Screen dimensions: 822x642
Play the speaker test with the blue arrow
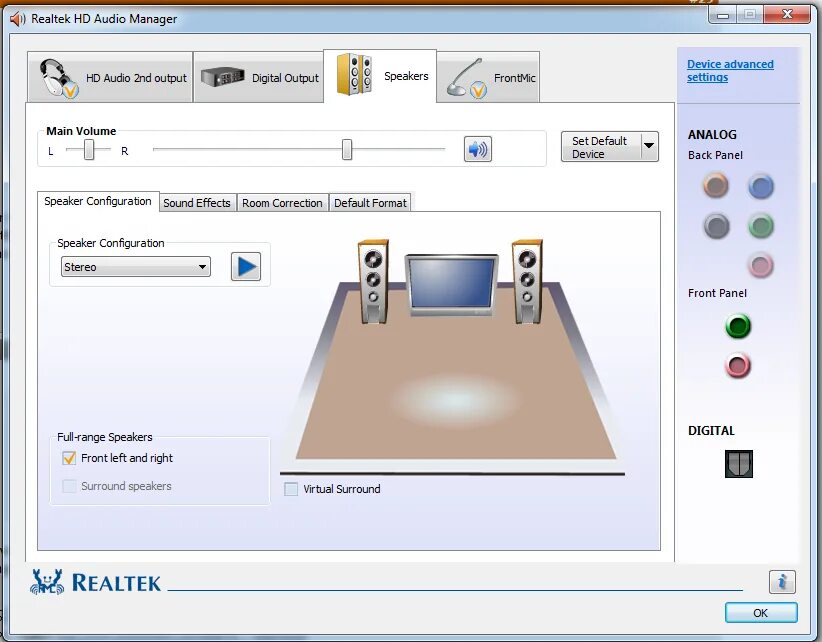(246, 266)
